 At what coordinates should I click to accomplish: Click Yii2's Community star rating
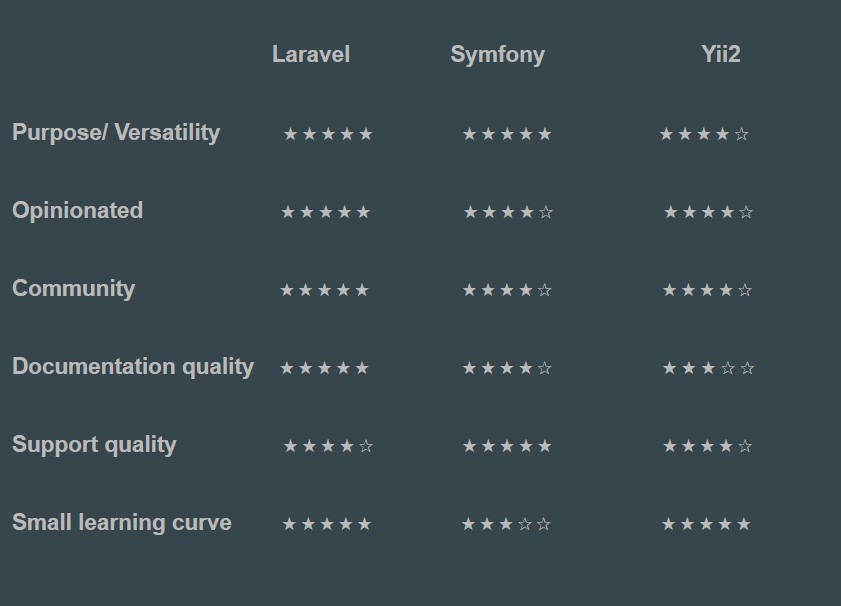(707, 290)
